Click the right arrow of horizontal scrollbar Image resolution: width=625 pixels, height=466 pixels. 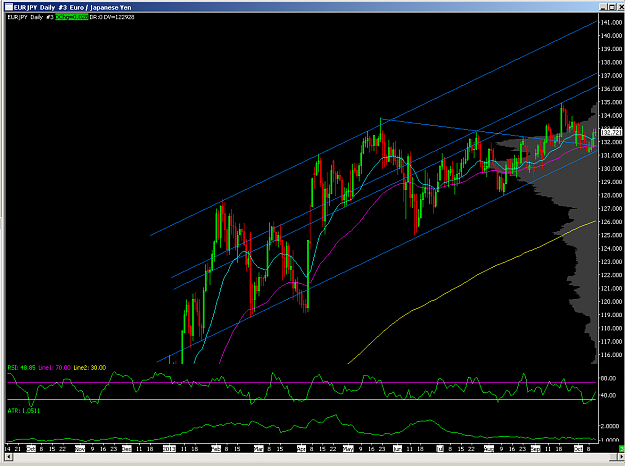(621, 456)
